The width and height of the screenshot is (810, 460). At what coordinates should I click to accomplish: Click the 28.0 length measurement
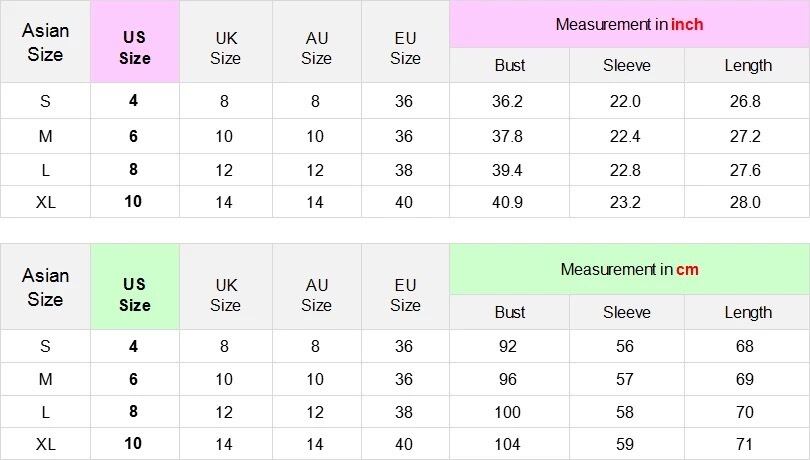pyautogui.click(x=745, y=202)
